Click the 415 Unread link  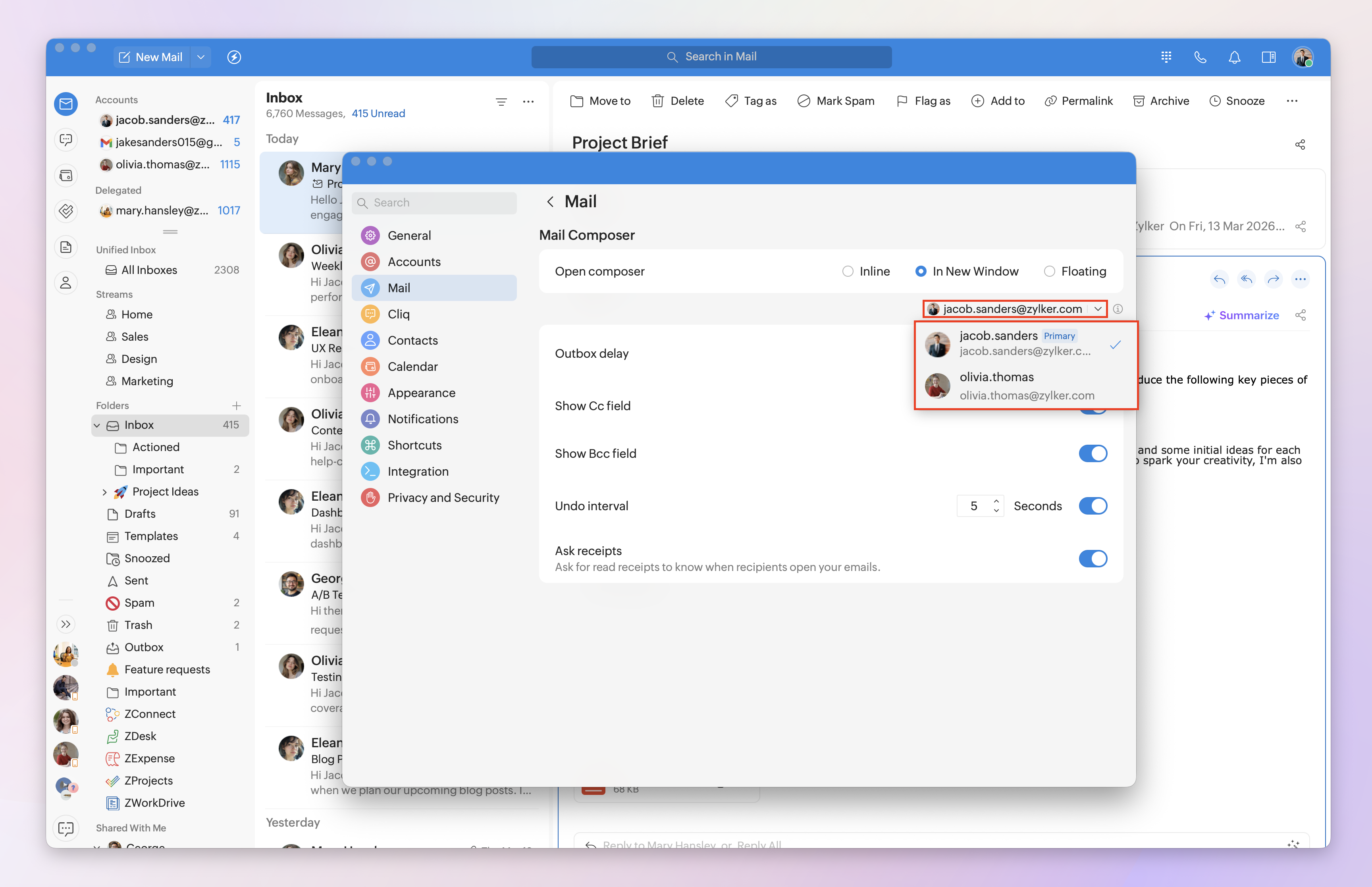[378, 114]
